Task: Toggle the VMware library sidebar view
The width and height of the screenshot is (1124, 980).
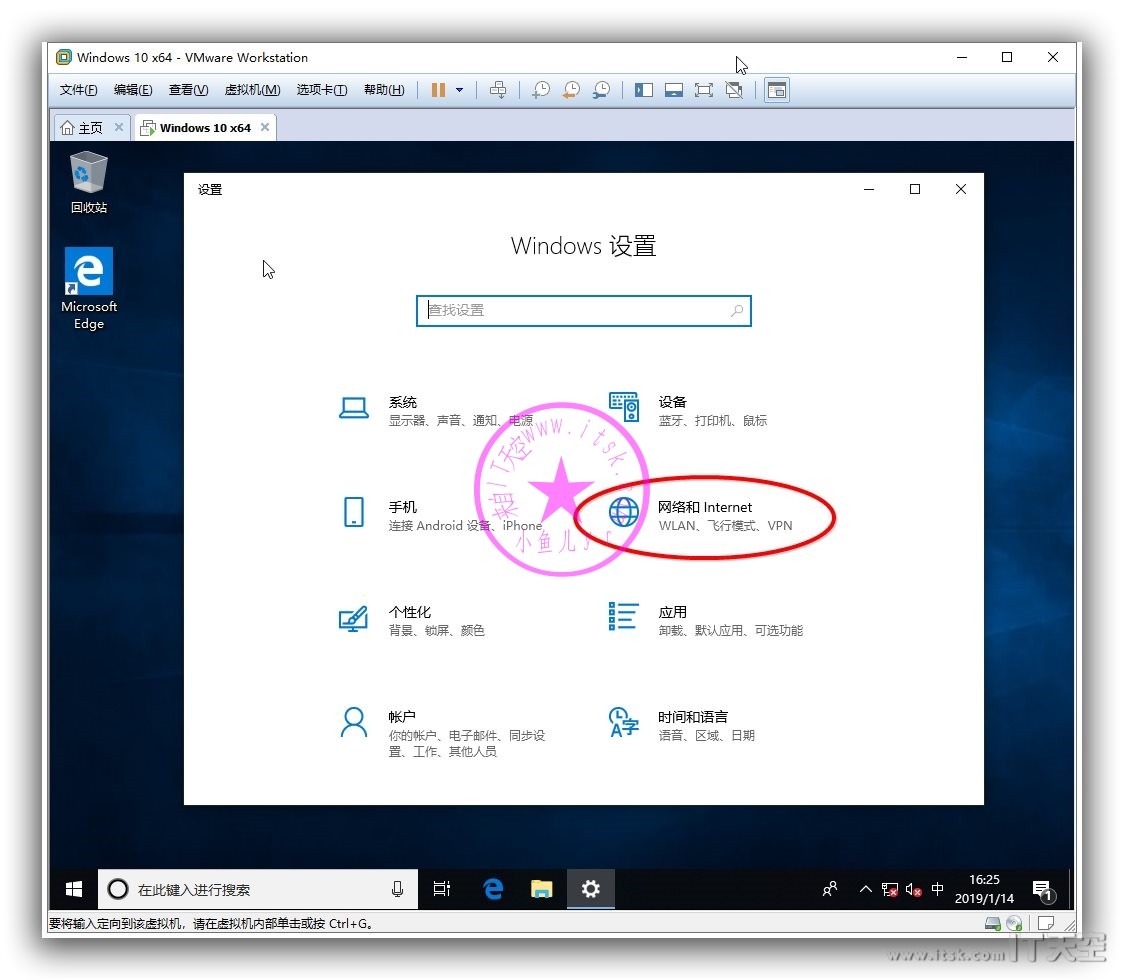Action: [x=644, y=90]
